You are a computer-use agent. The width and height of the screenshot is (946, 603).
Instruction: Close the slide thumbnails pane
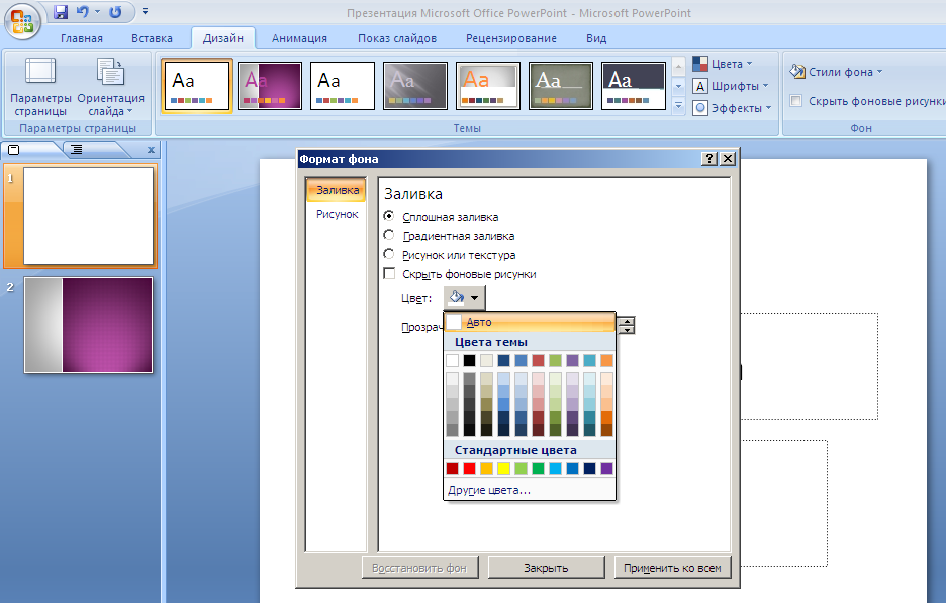(151, 150)
